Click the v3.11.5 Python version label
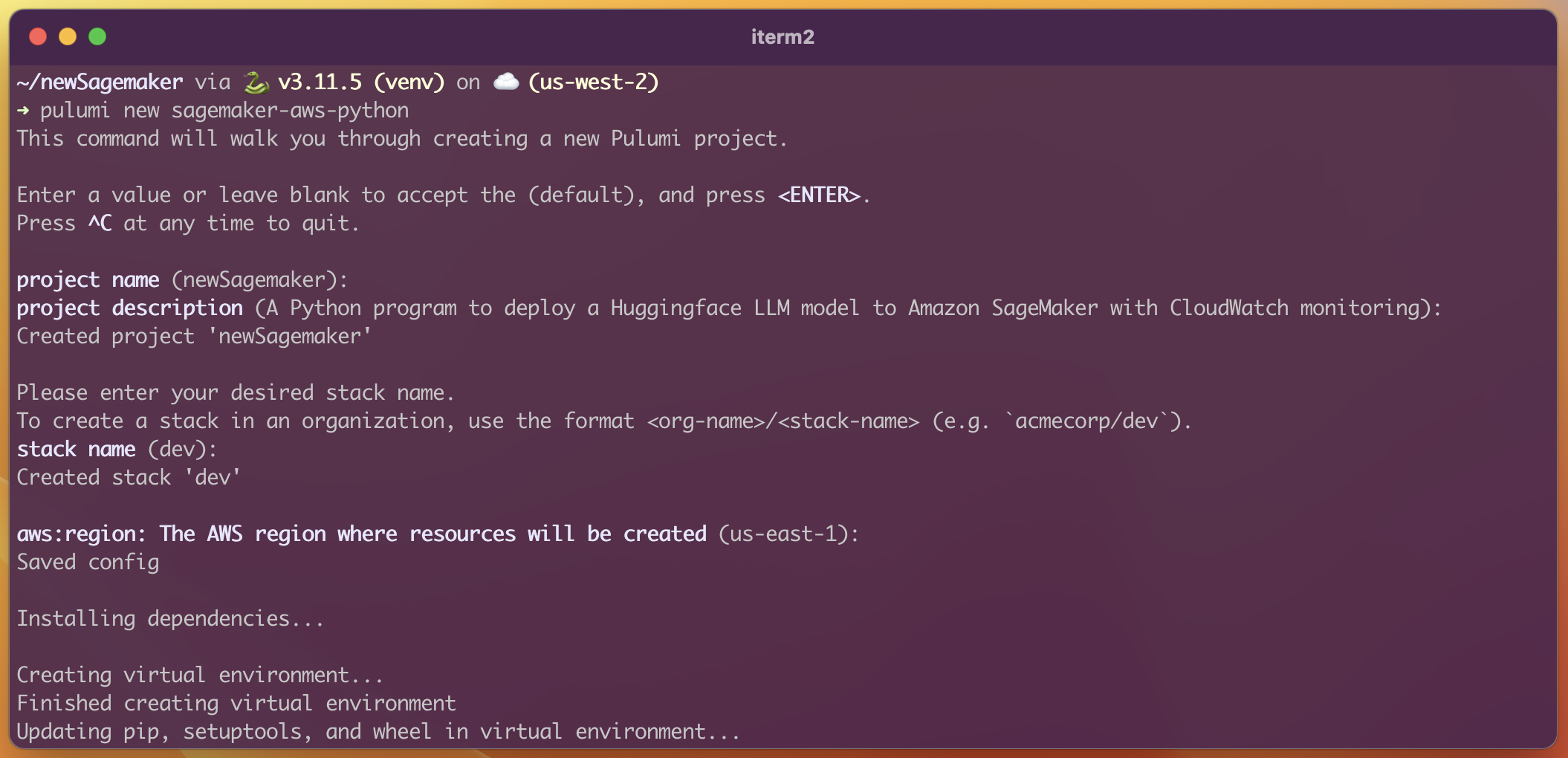 [321, 82]
